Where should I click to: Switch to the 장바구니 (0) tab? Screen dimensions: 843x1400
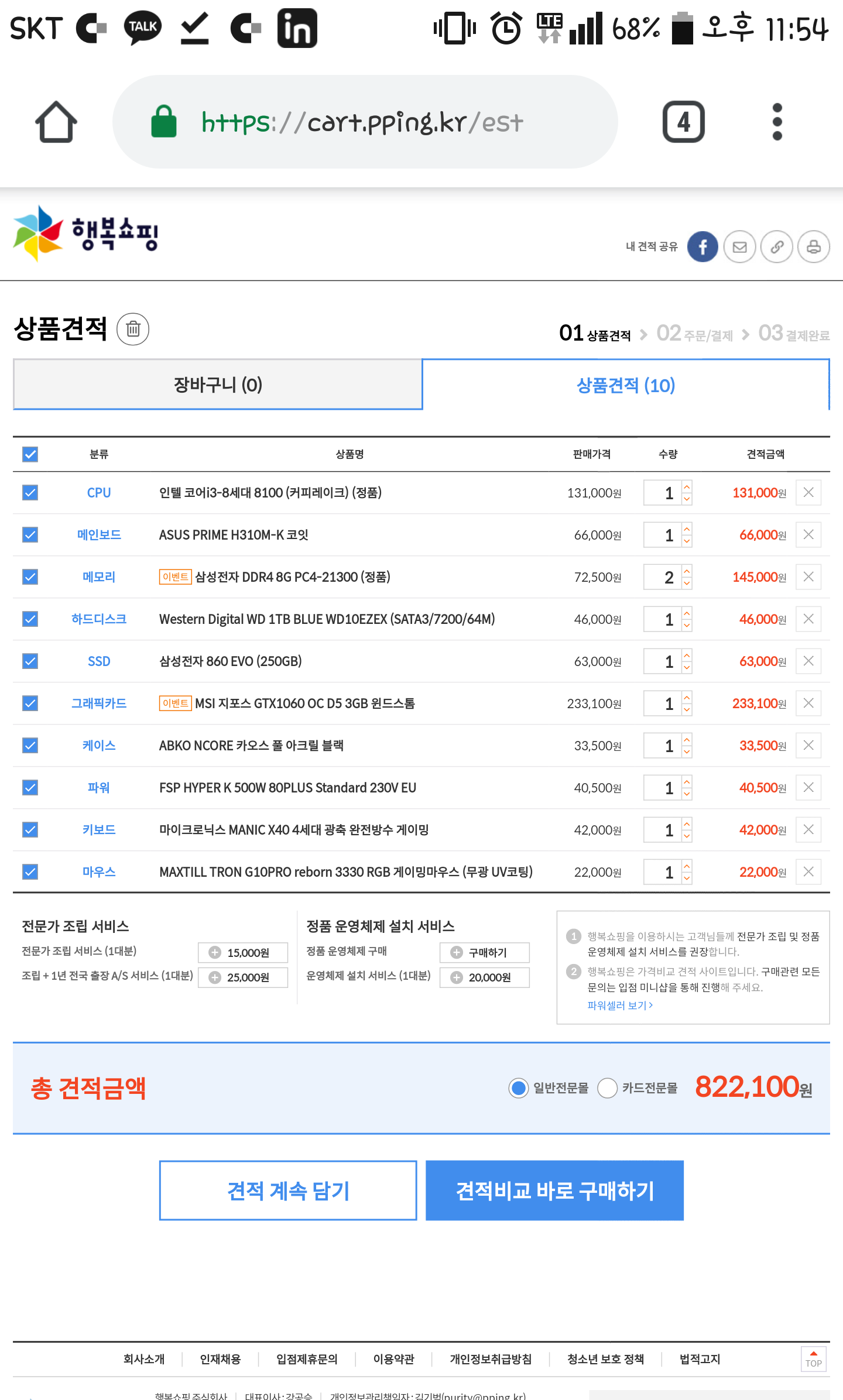[218, 385]
